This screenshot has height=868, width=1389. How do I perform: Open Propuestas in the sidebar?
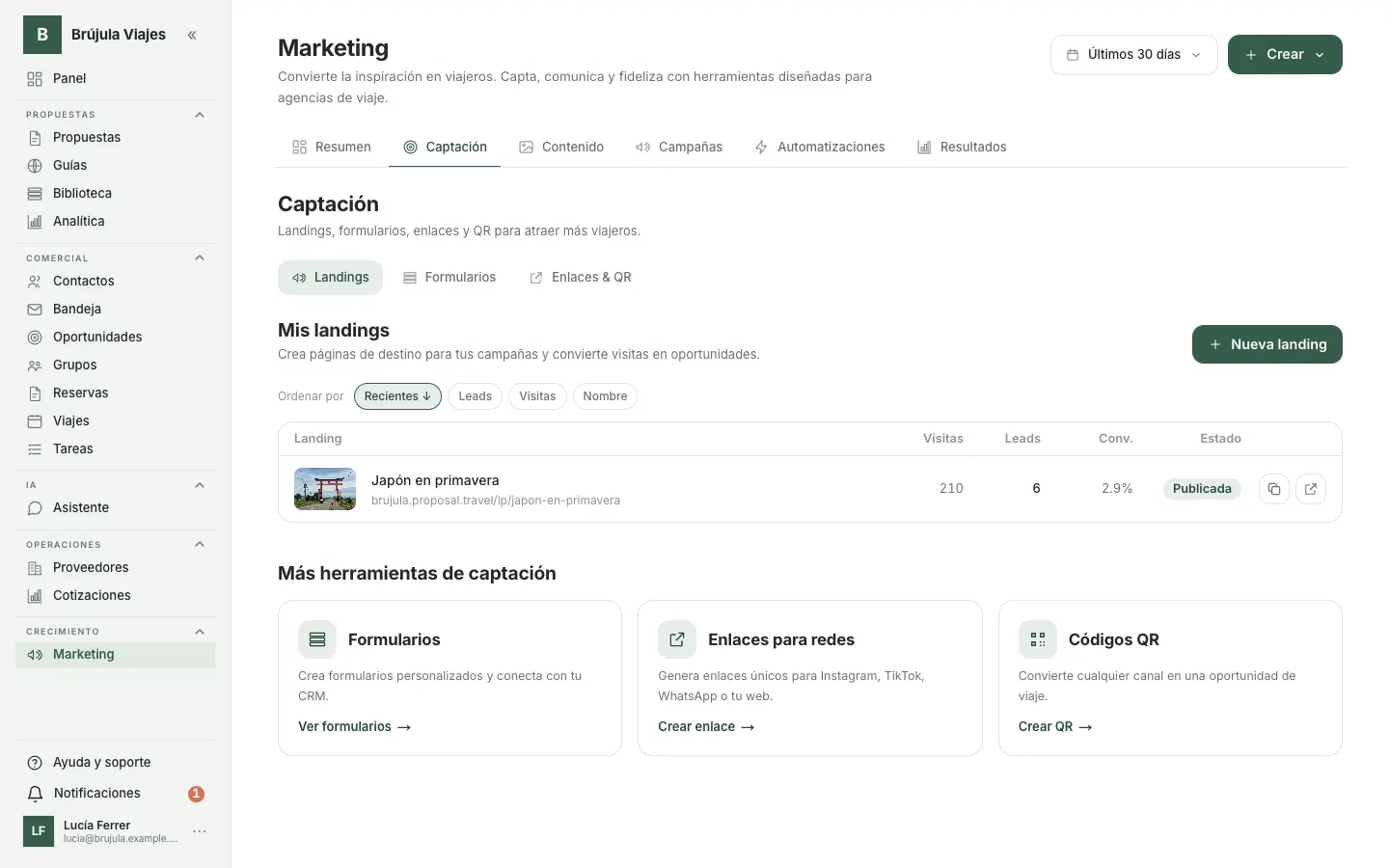(116, 137)
